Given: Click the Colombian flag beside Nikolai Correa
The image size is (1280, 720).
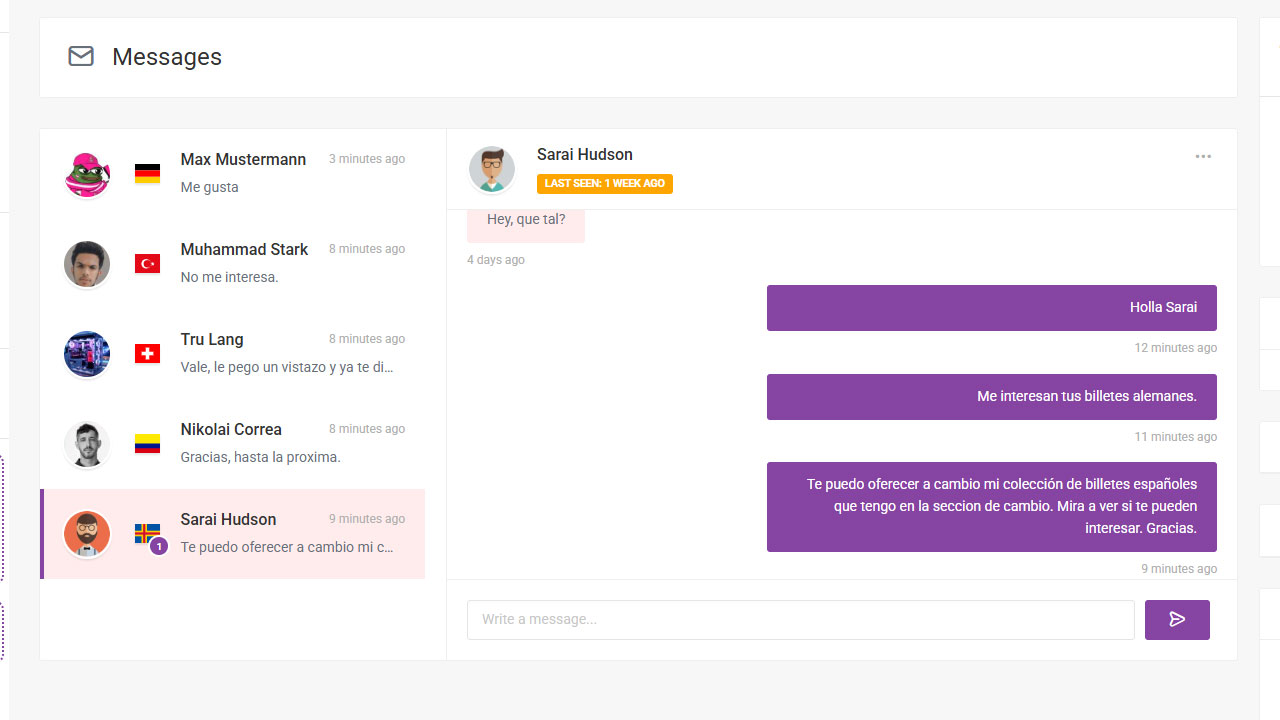Looking at the screenshot, I should (x=148, y=444).
